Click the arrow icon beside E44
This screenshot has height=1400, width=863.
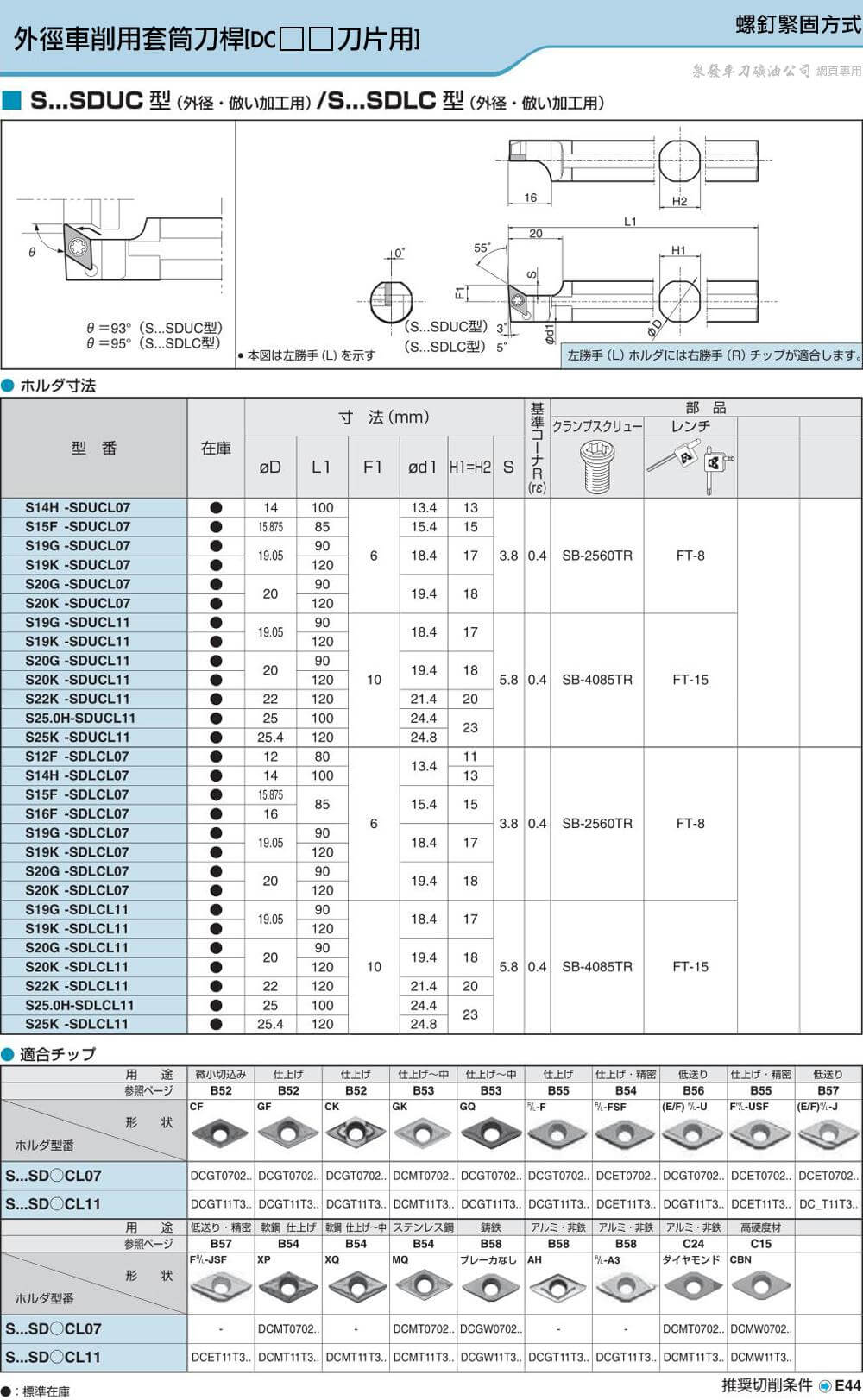point(825,1385)
